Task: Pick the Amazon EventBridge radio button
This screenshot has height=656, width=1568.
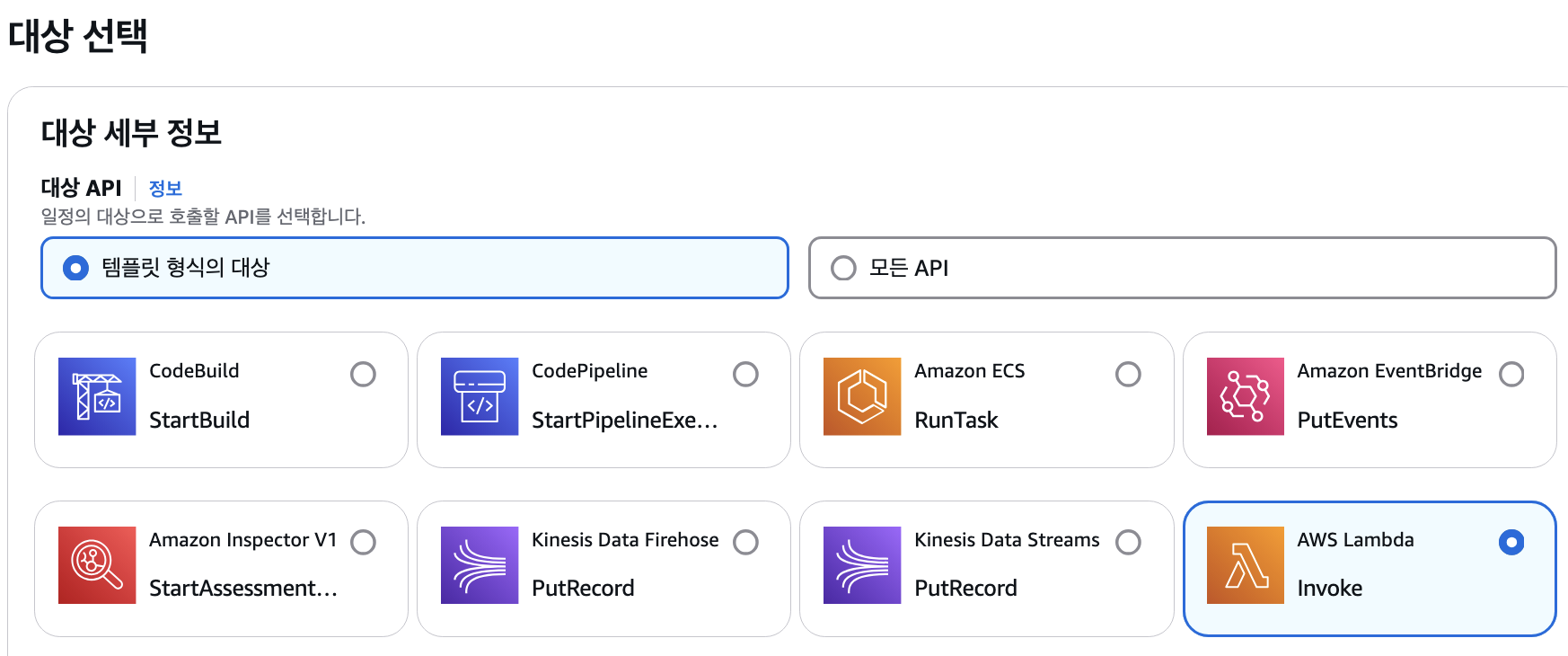Action: (x=1511, y=374)
